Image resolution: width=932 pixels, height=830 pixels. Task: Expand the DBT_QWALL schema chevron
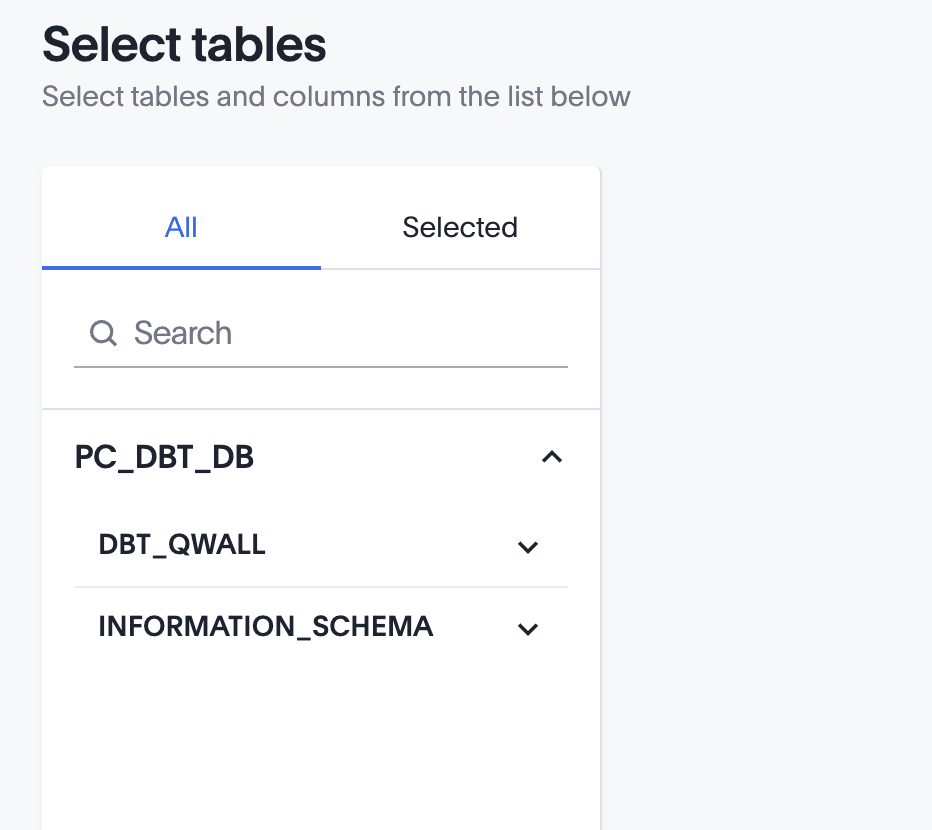click(x=528, y=547)
